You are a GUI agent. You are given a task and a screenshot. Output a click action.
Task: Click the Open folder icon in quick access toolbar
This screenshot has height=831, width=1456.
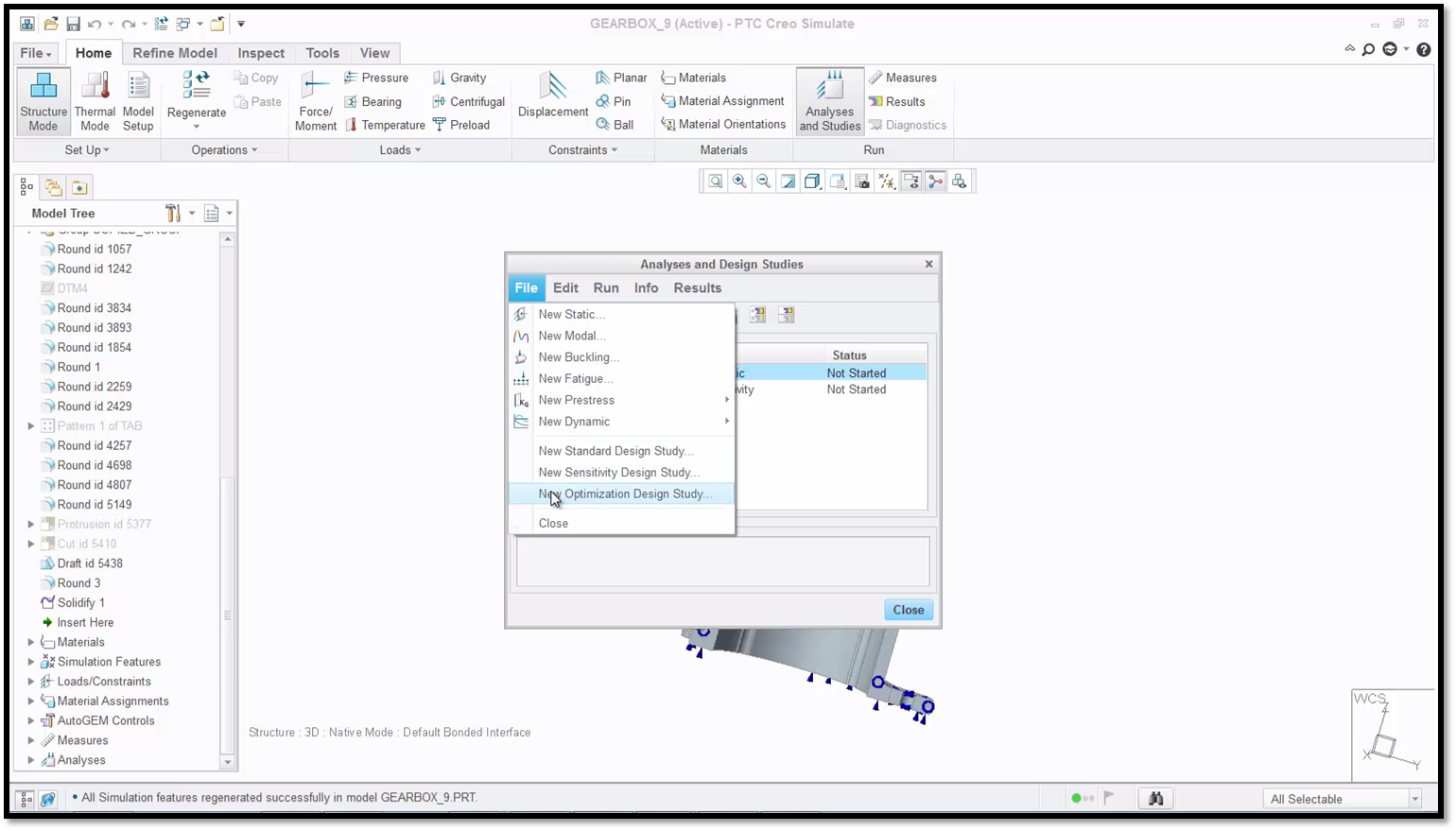pyautogui.click(x=51, y=24)
